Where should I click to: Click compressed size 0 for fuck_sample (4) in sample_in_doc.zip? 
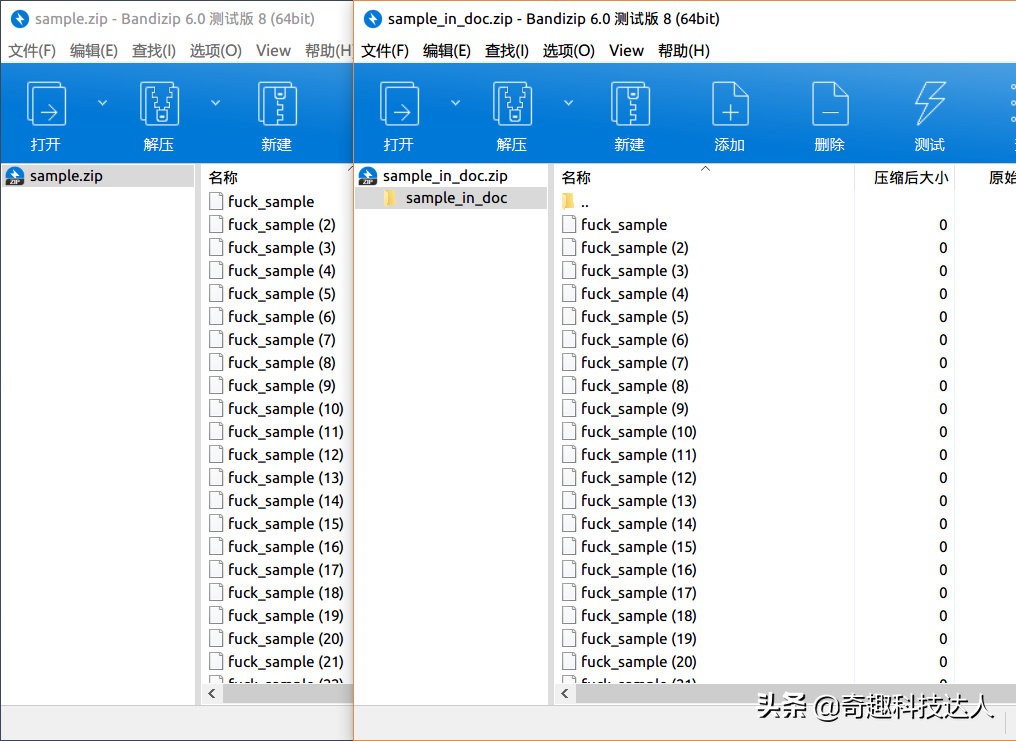click(943, 294)
